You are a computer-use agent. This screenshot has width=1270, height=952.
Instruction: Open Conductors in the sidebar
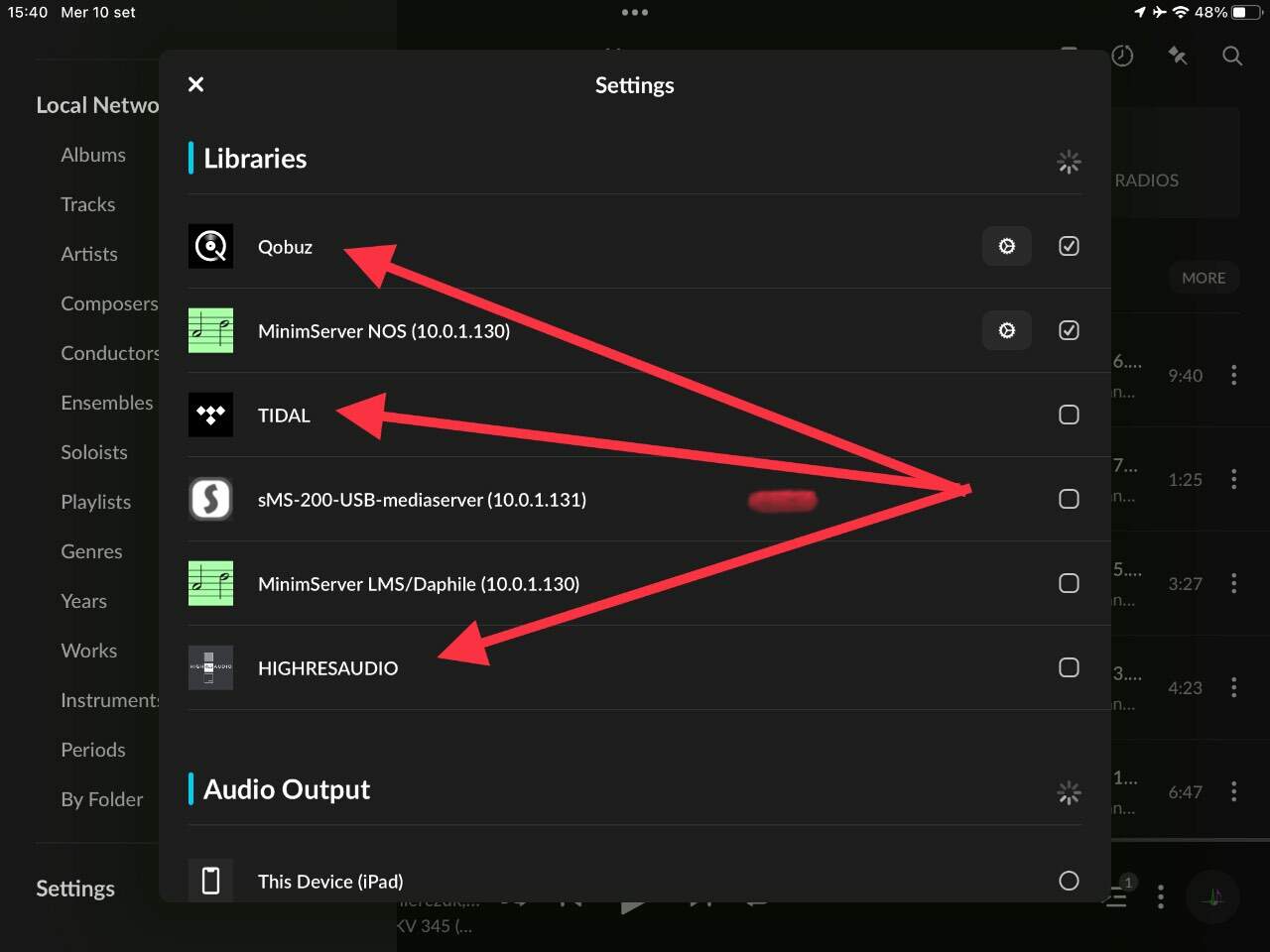tap(109, 353)
